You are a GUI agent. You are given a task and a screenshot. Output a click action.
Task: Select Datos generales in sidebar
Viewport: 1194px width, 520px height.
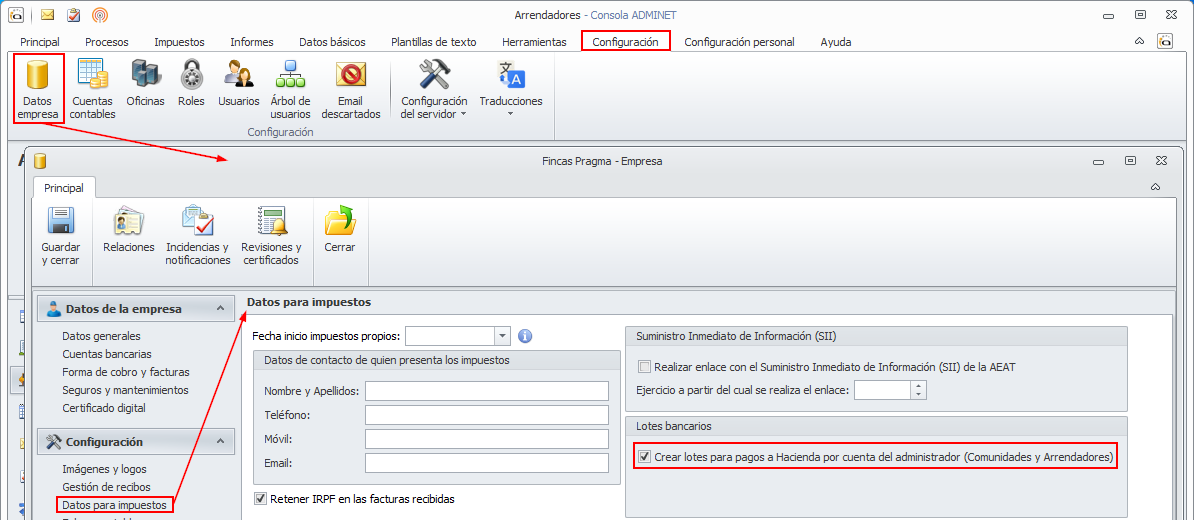(101, 336)
